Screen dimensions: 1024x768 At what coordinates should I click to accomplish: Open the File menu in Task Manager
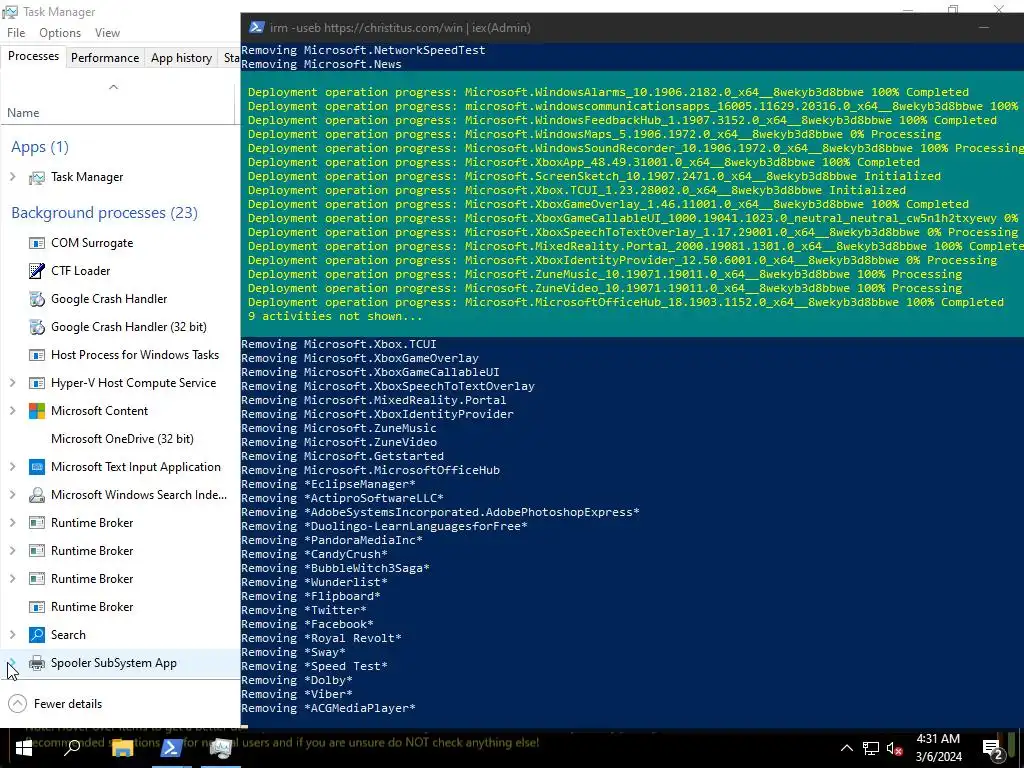[16, 33]
